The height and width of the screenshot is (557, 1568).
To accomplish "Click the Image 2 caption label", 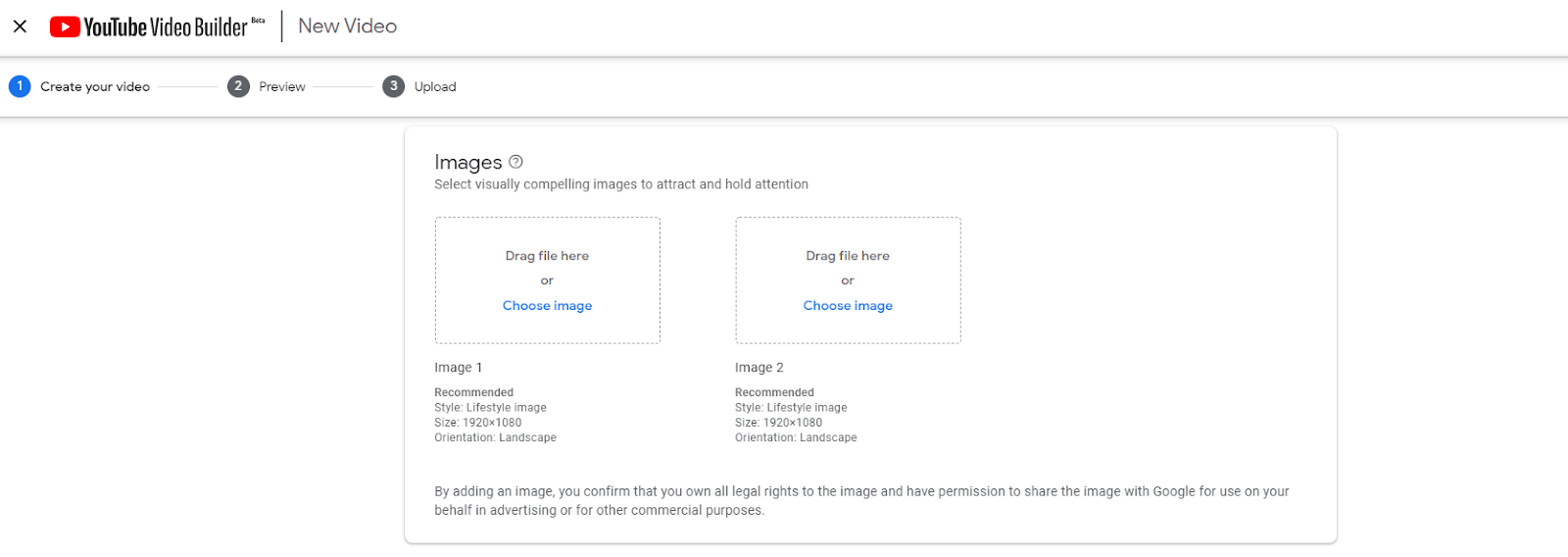I will [x=759, y=368].
